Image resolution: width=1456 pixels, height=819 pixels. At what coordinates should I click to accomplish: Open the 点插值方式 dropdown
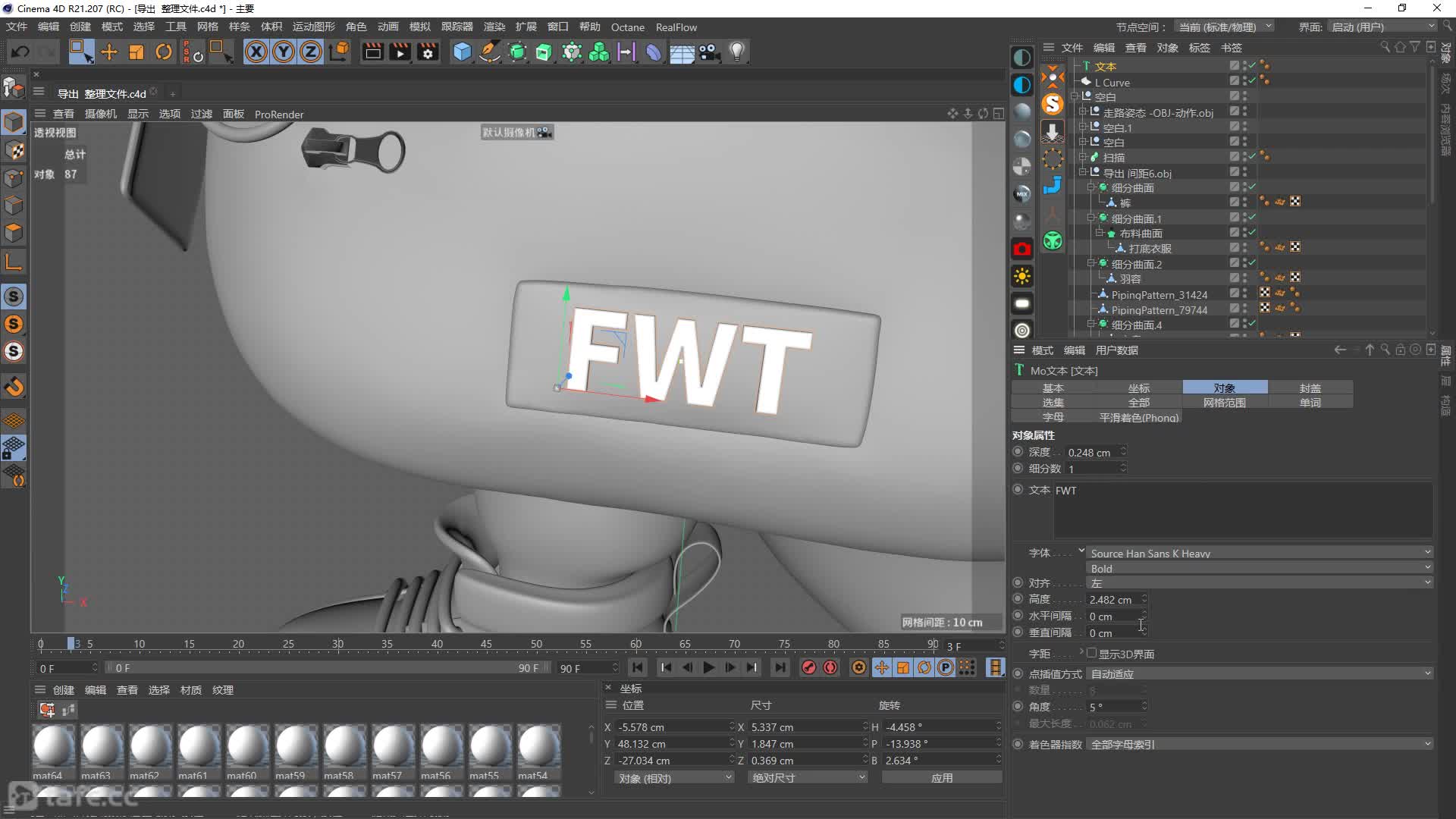coord(1259,673)
